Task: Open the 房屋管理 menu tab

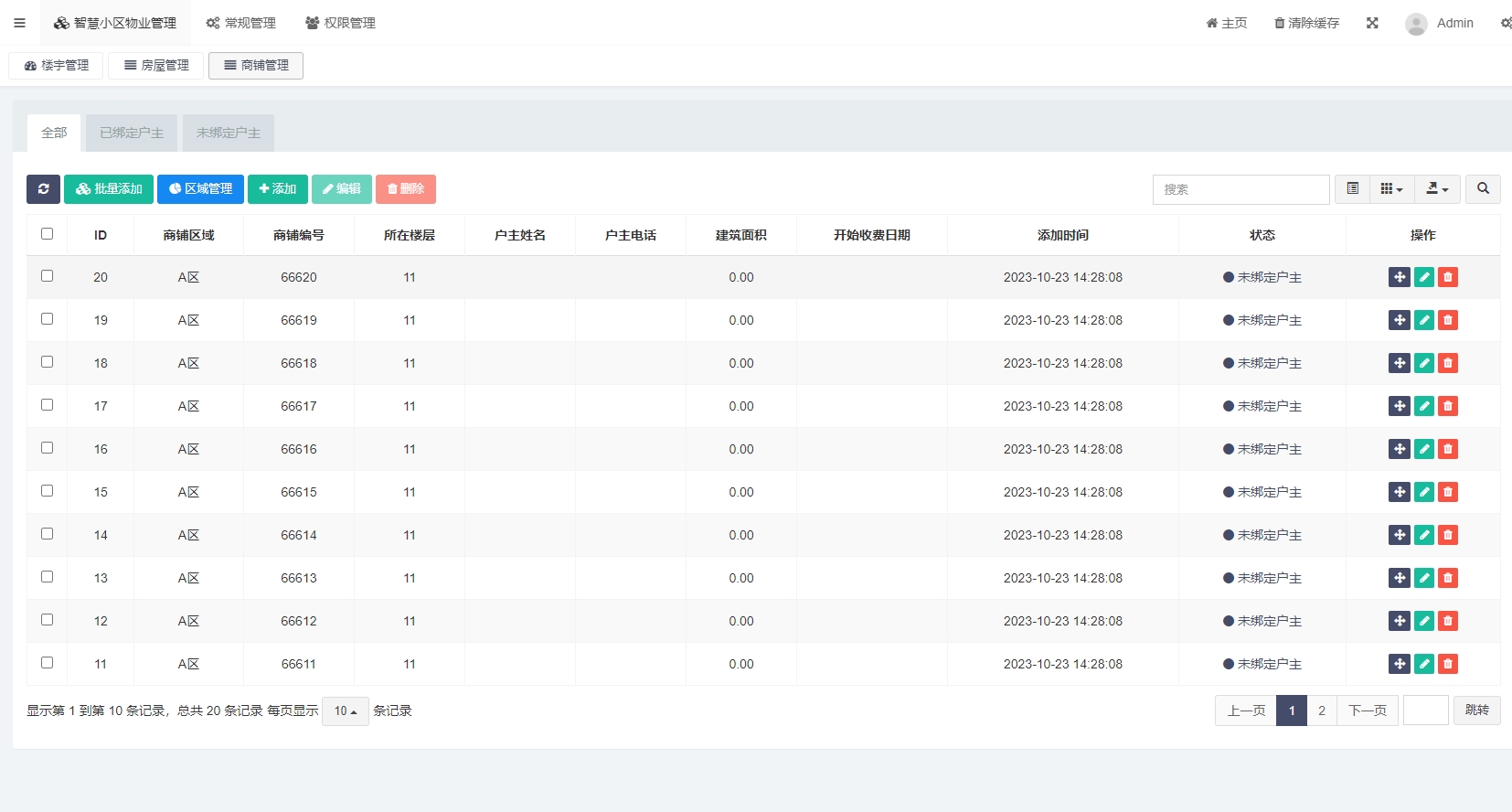Action: coord(156,66)
